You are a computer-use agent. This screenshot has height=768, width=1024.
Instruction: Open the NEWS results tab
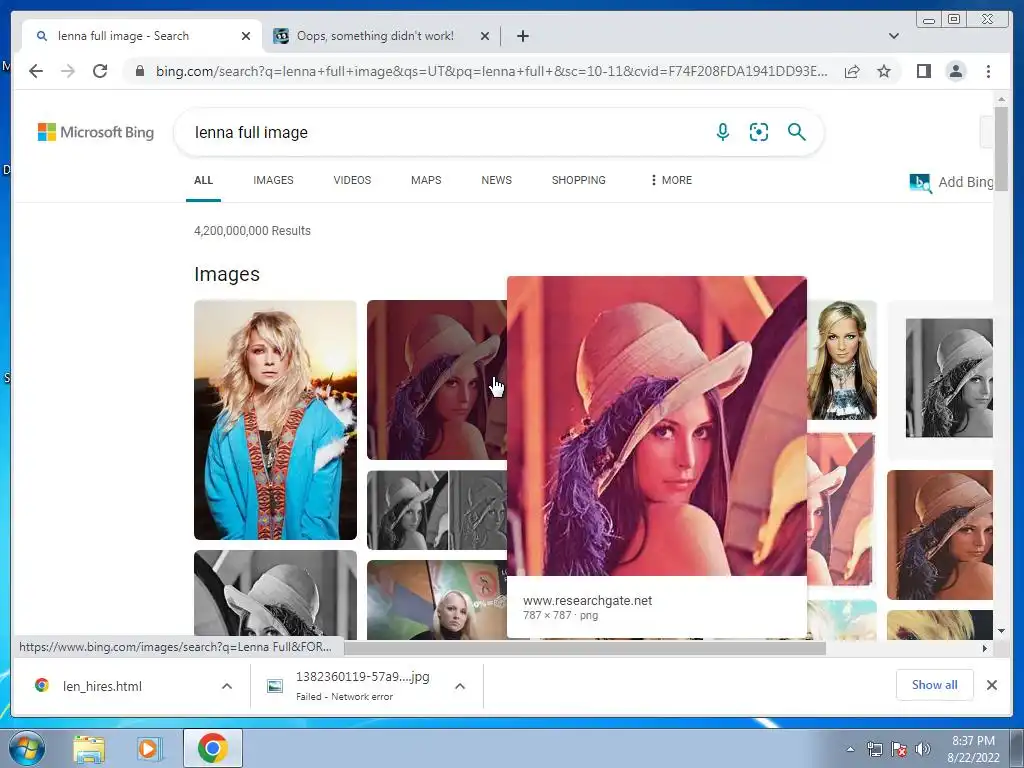496,180
